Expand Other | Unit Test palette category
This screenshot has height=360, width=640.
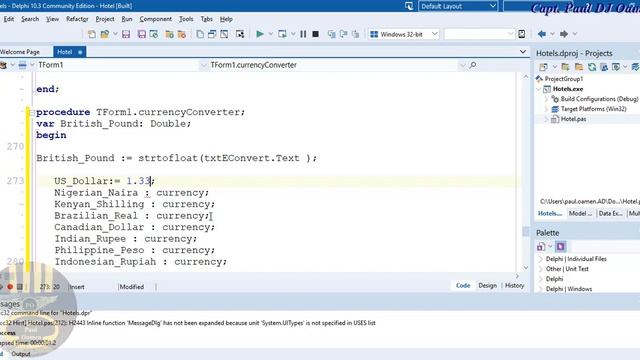click(540, 269)
